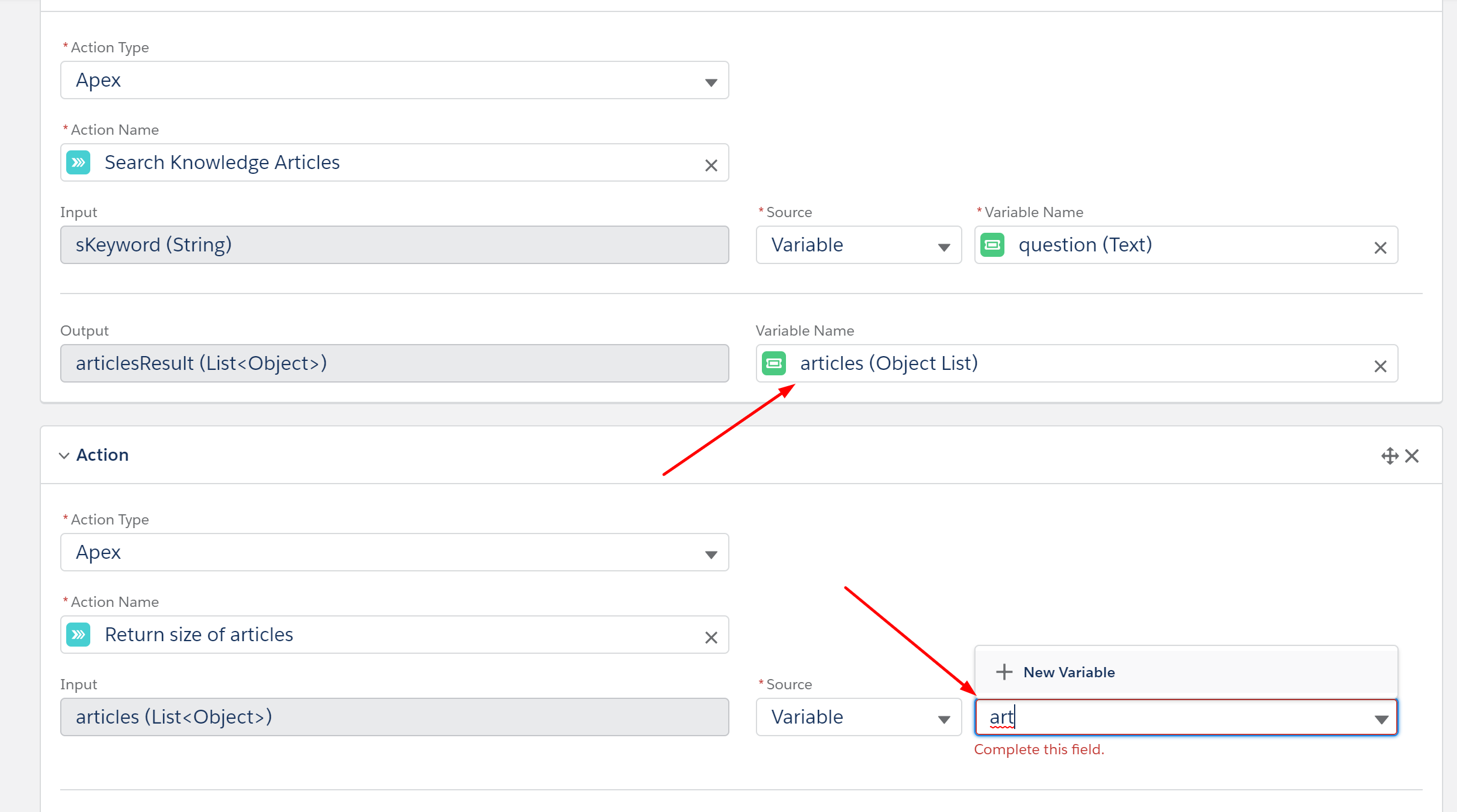Clear the articles (Object List) variable
Image resolution: width=1457 pixels, height=812 pixels.
(1380, 366)
